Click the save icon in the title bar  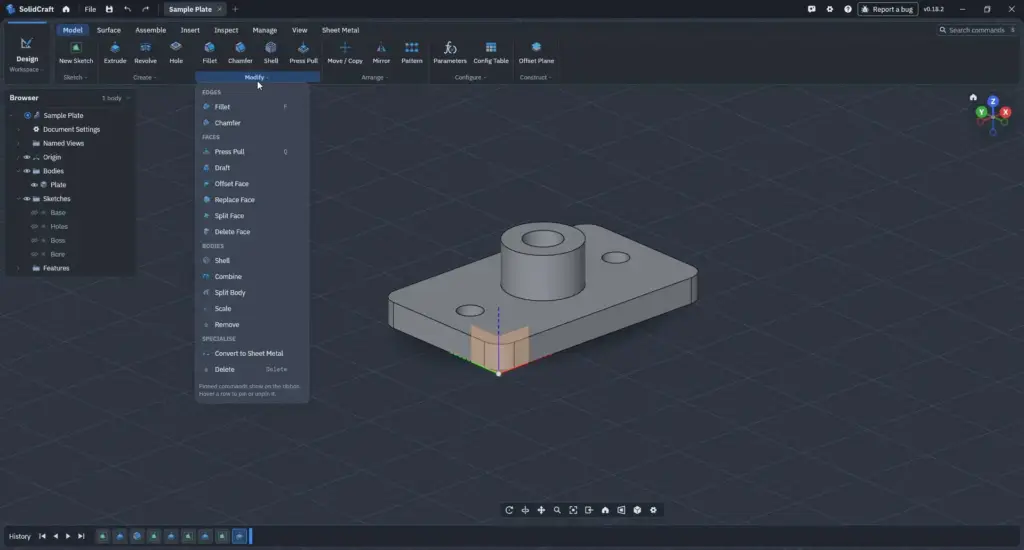(x=109, y=9)
